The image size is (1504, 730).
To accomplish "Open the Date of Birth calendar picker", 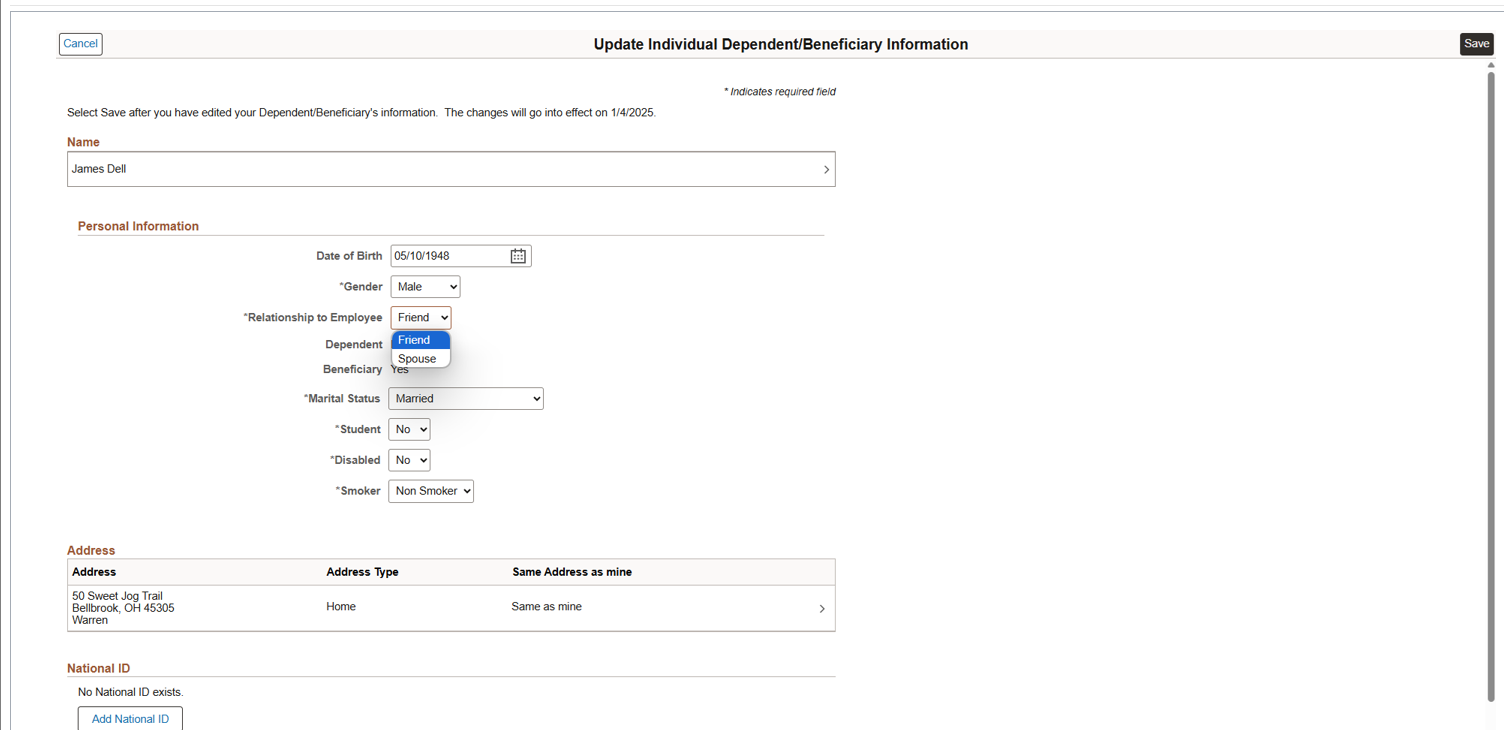I will pos(518,256).
